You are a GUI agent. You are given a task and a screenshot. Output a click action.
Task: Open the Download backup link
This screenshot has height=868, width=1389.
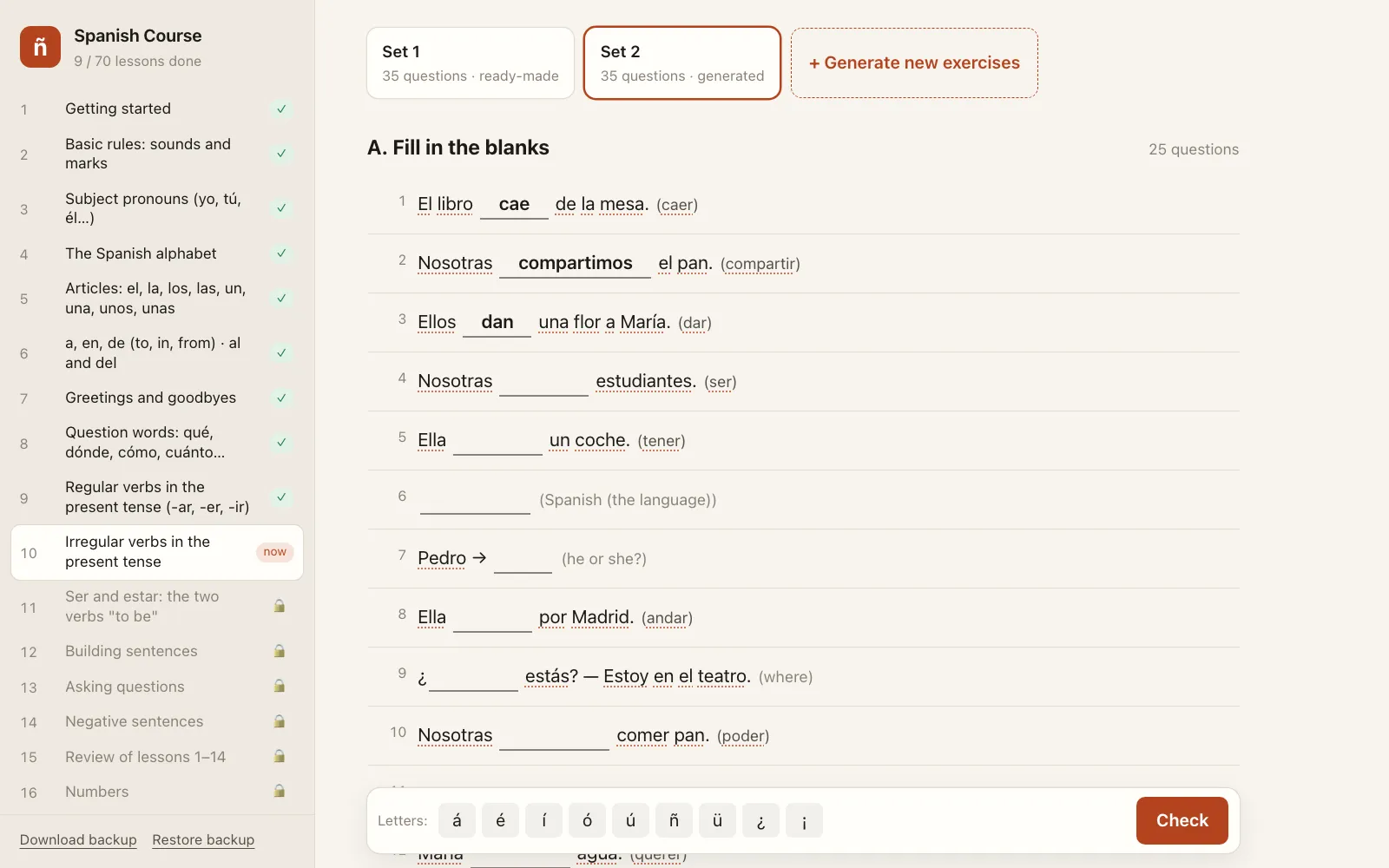tap(78, 839)
